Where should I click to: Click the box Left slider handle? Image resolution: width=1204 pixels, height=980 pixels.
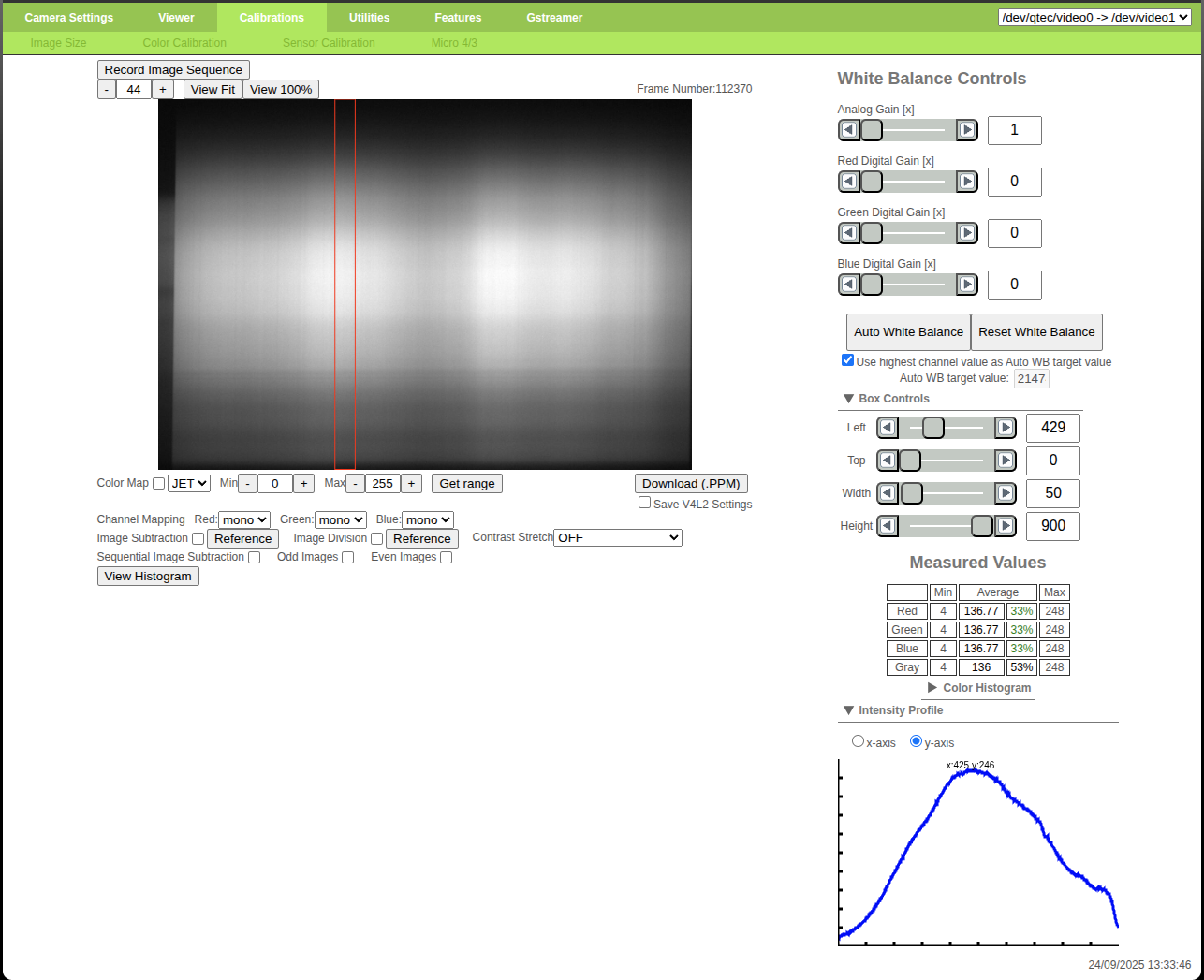933,428
